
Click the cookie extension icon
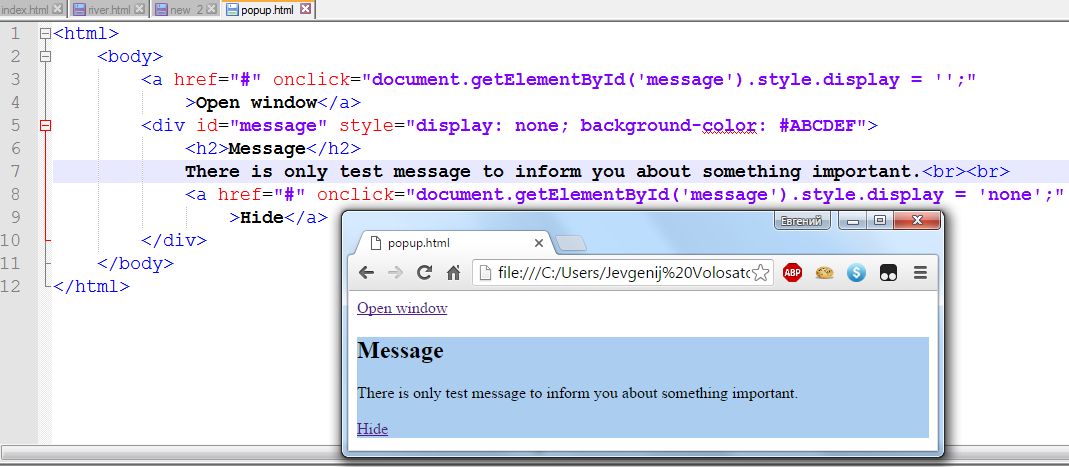[824, 273]
